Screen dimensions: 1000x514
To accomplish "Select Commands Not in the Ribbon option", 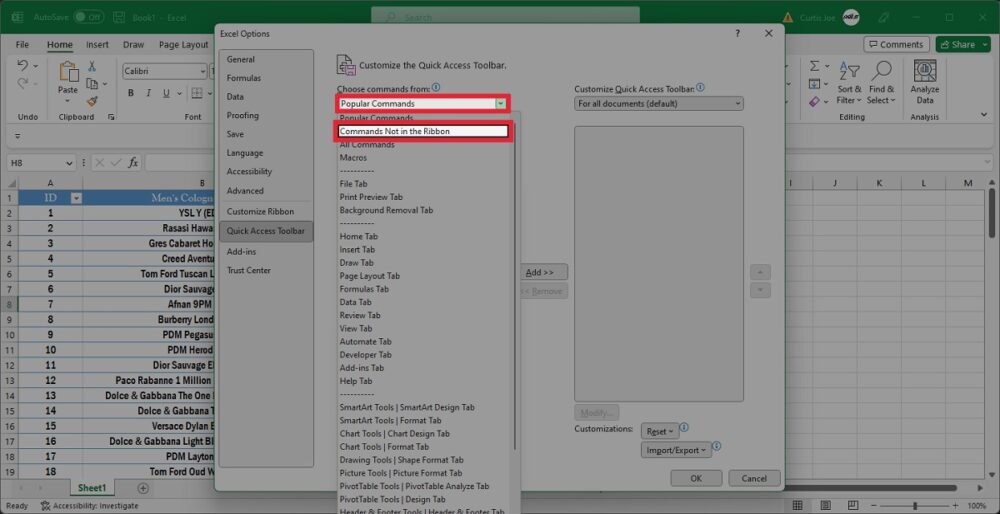I will click(x=423, y=131).
